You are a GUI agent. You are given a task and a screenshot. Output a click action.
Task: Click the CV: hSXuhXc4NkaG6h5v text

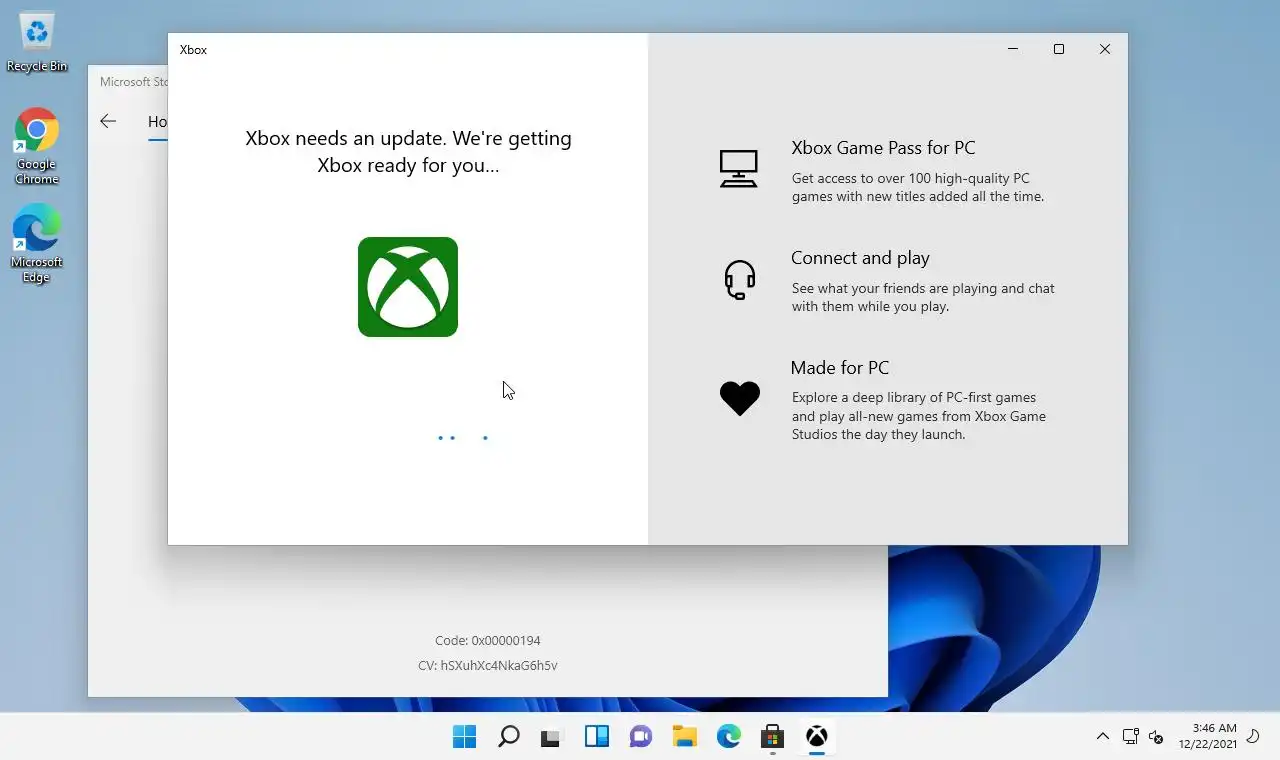pyautogui.click(x=487, y=666)
